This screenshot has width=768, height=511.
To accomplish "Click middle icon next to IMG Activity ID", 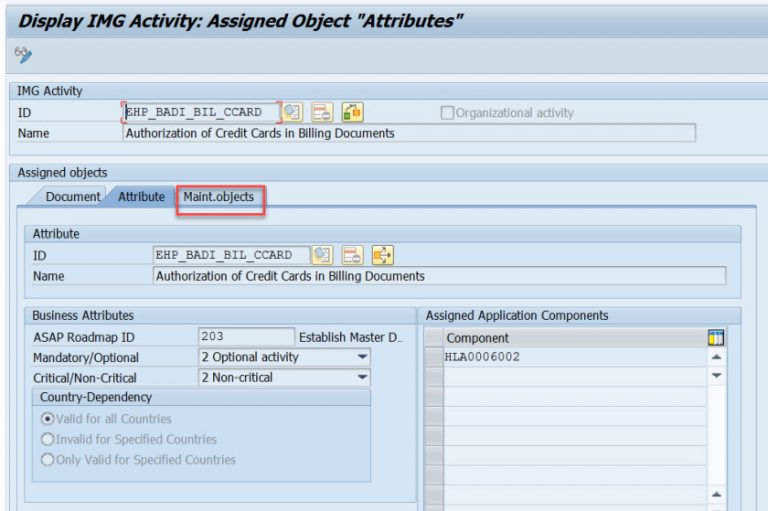I will pos(322,112).
